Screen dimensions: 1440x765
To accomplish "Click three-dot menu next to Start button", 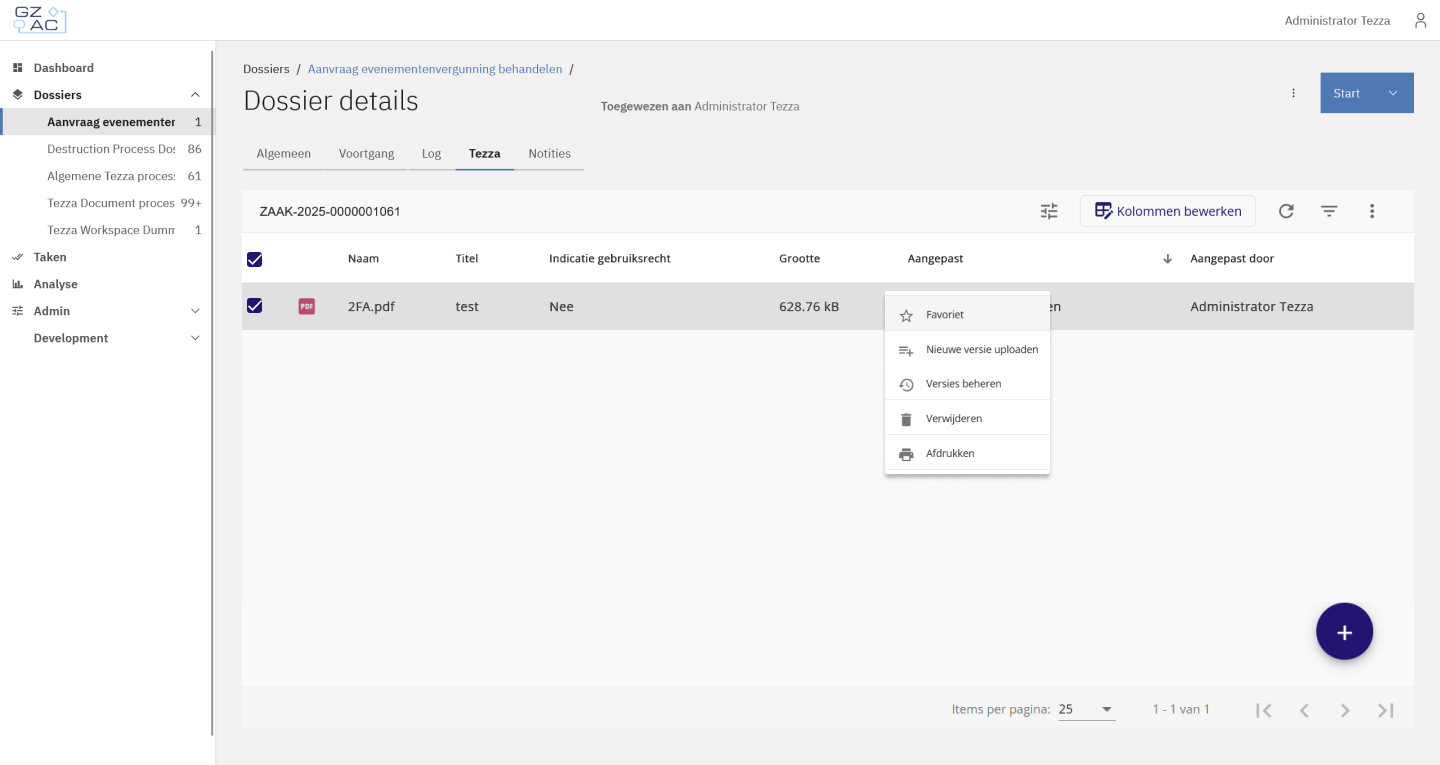I will [x=1293, y=93].
